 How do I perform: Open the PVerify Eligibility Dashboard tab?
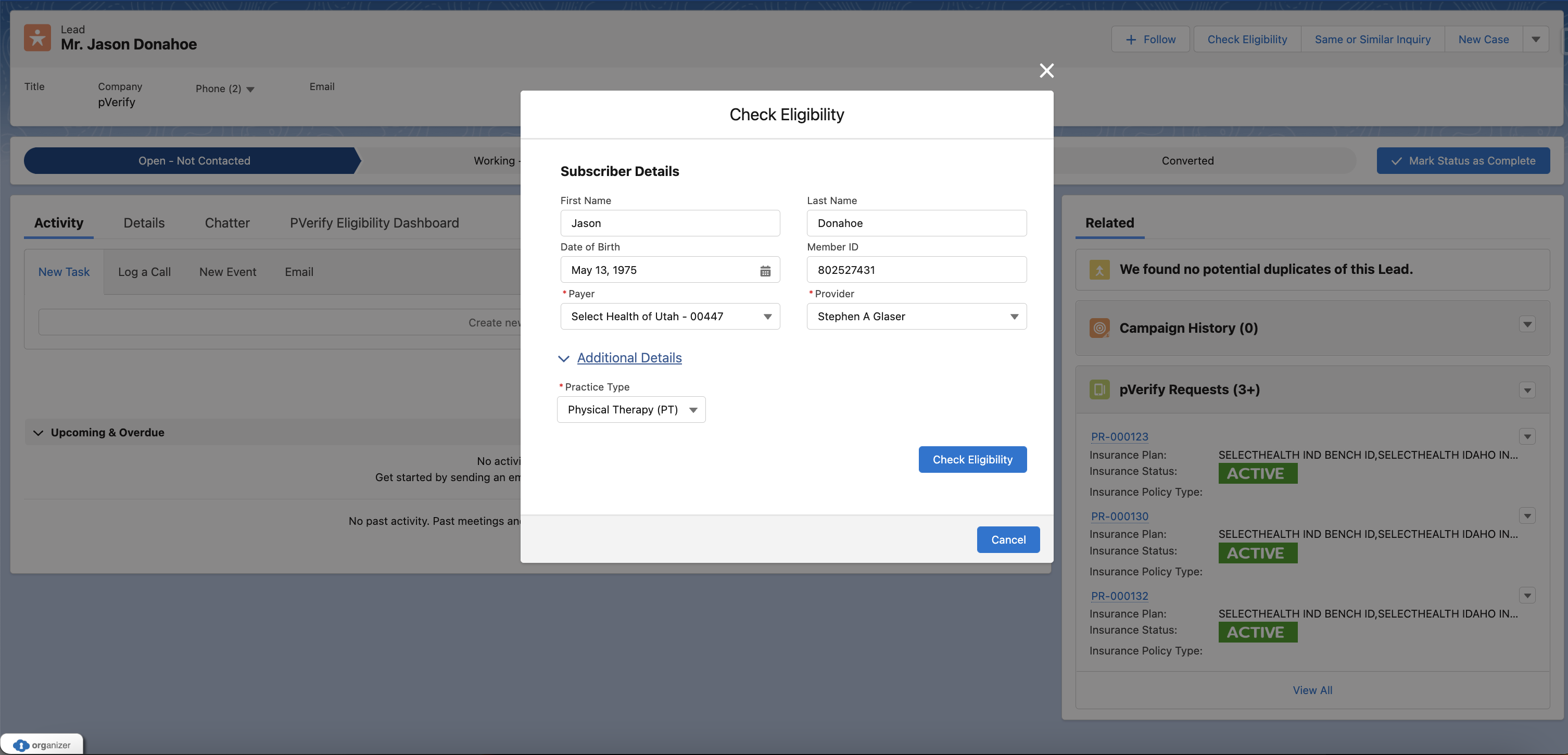point(374,223)
